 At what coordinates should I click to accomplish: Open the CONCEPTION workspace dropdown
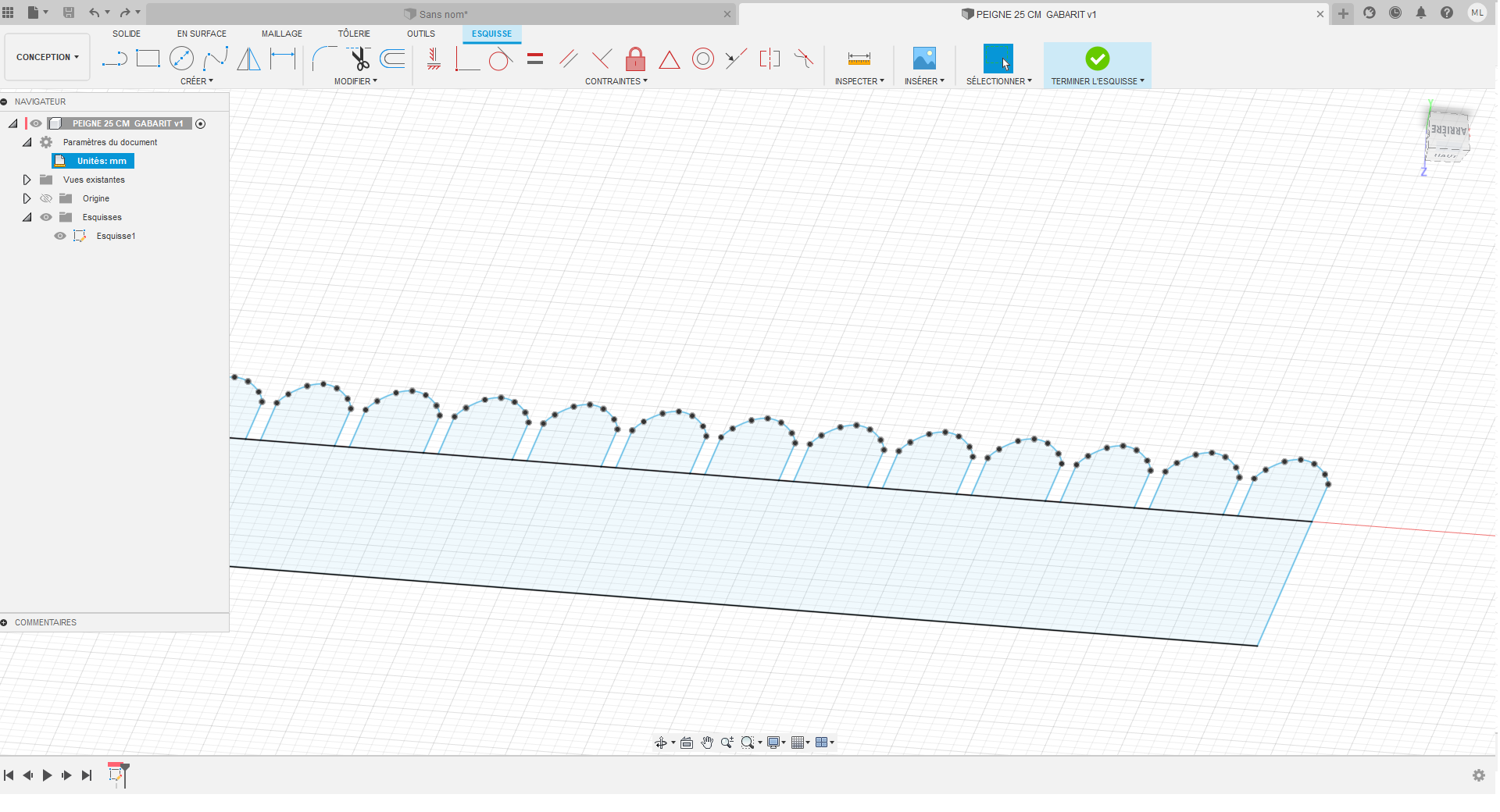pyautogui.click(x=48, y=57)
